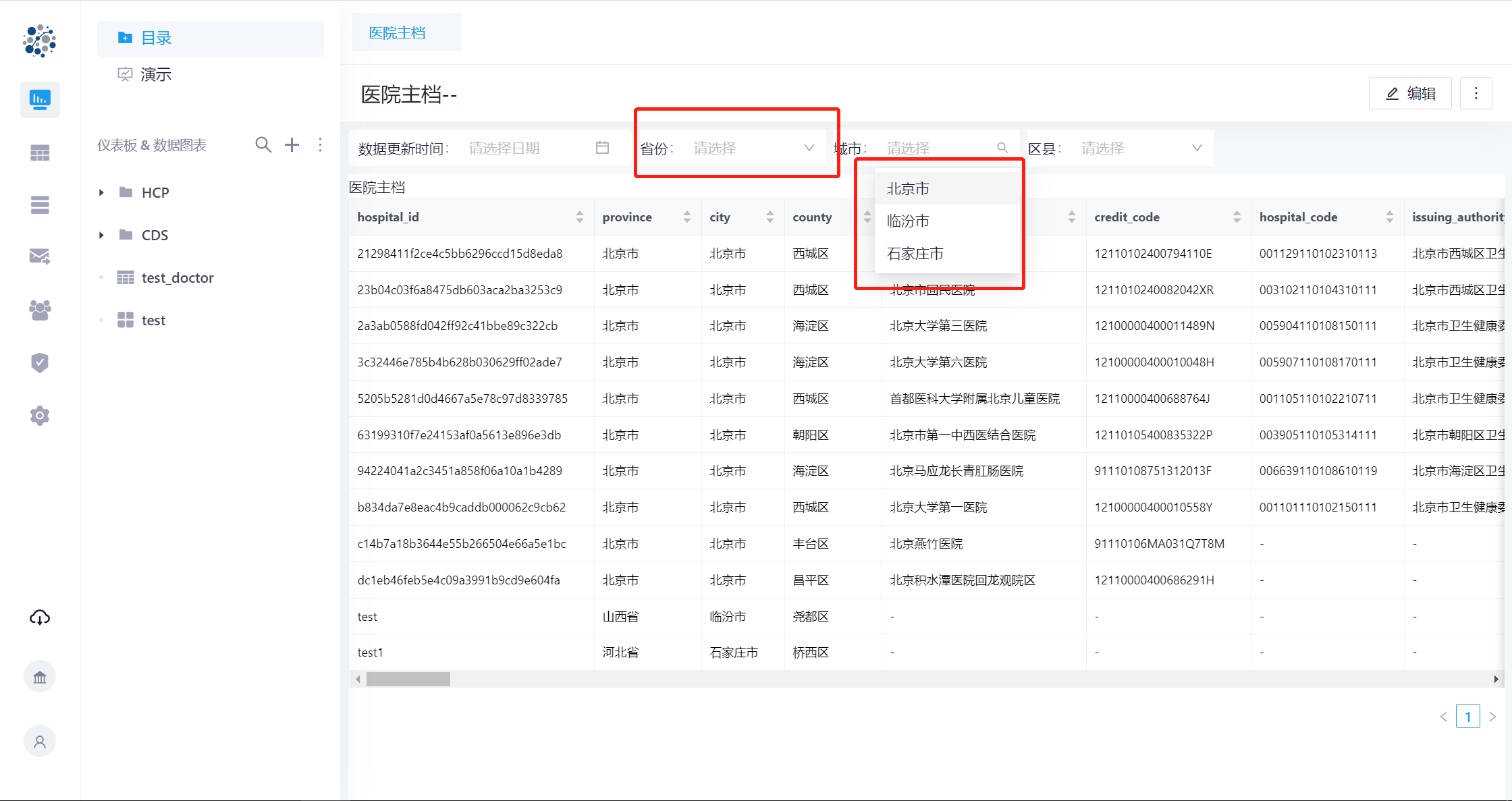The height and width of the screenshot is (801, 1512).
Task: Click the cloud download icon in sidebar
Action: pyautogui.click(x=40, y=617)
